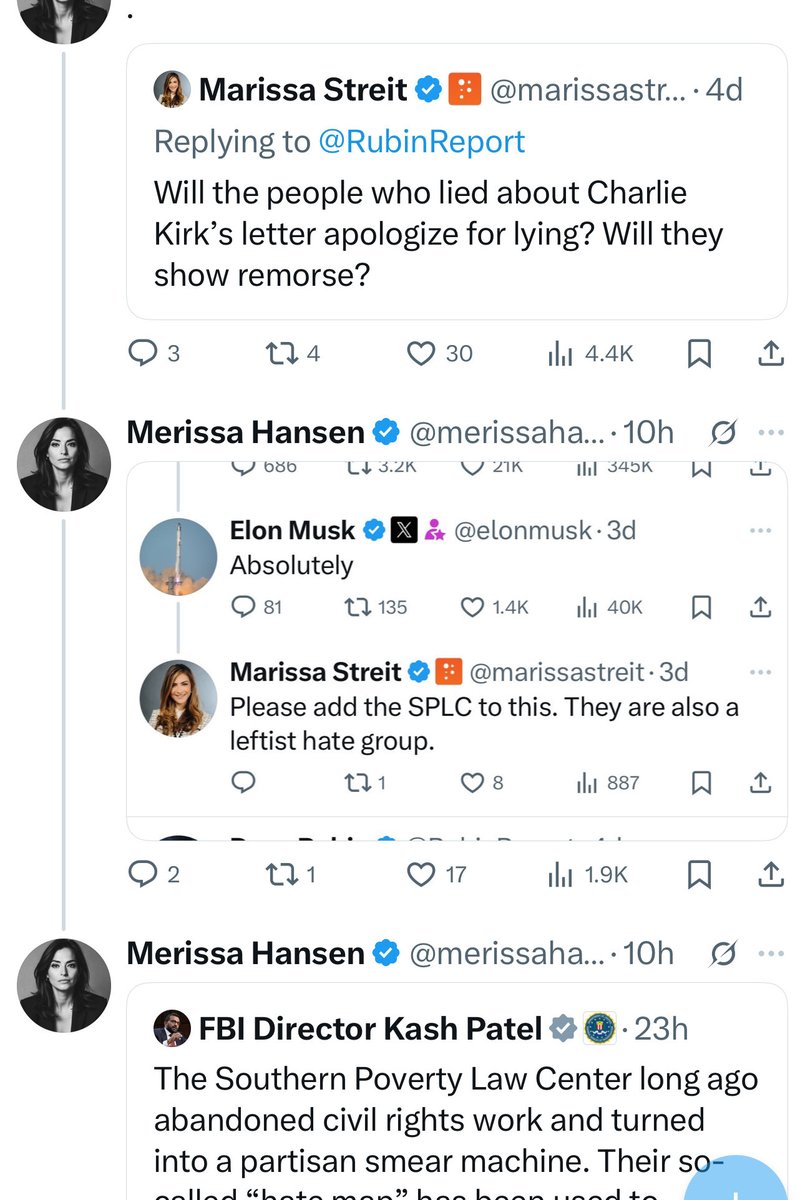This screenshot has width=805, height=1200.
Task: Like Elon Musk's "Absolutely" reply
Action: tap(472, 607)
